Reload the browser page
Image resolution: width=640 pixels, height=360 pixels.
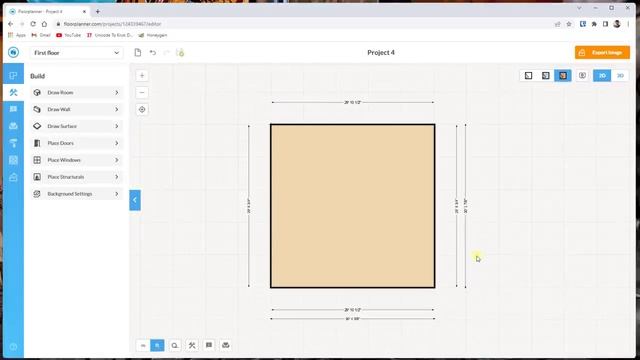point(33,24)
